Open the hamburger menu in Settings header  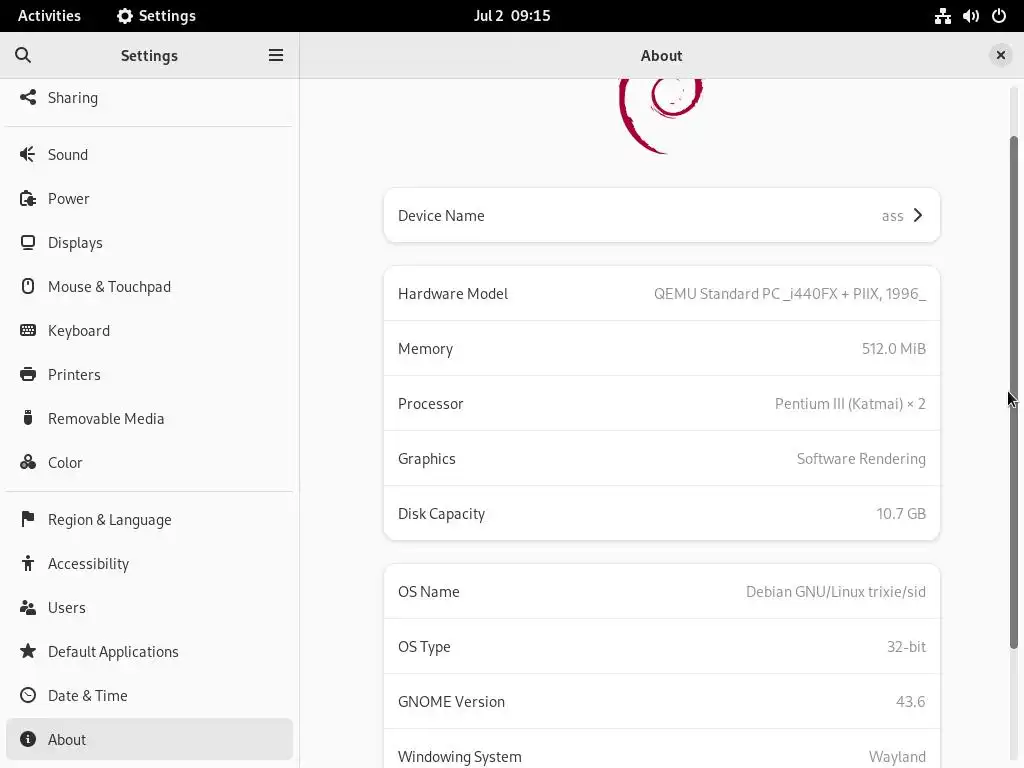pos(276,55)
